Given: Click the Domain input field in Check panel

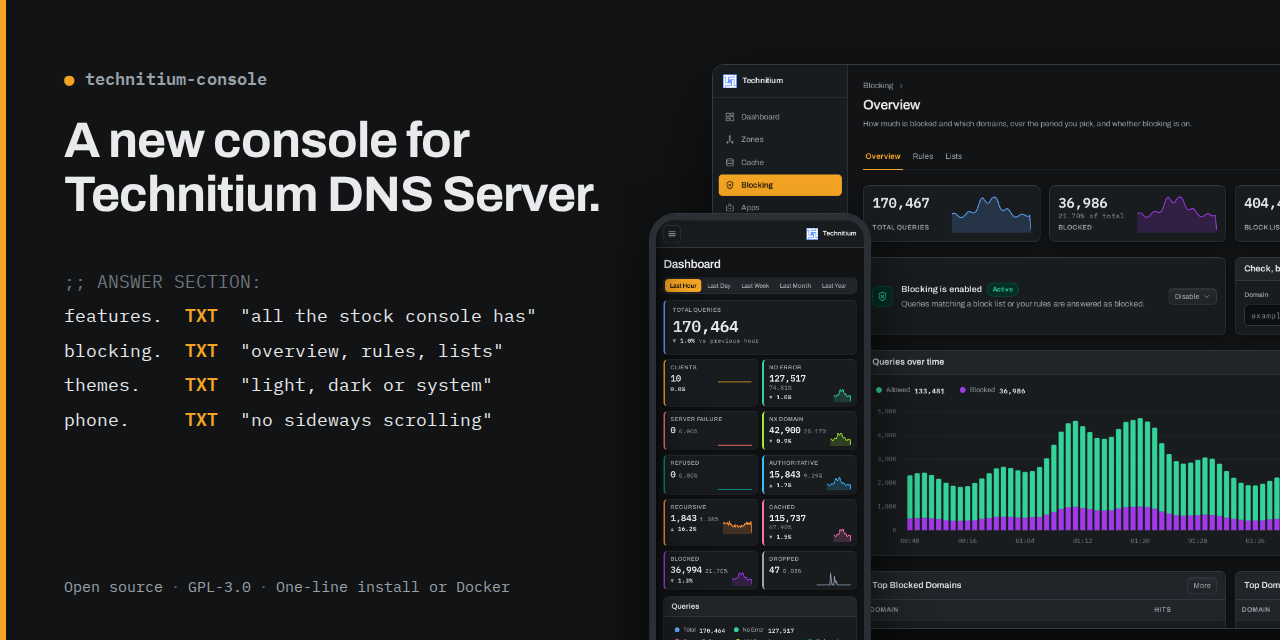Looking at the screenshot, I should (1262, 316).
